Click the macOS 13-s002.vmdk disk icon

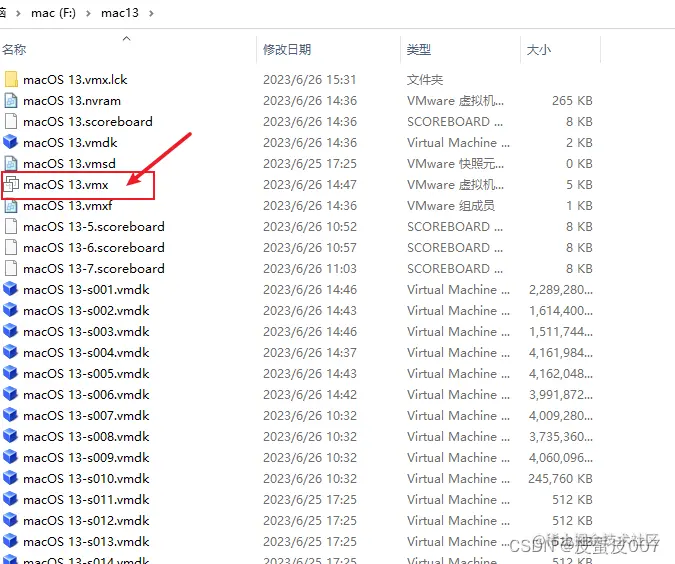(10, 310)
